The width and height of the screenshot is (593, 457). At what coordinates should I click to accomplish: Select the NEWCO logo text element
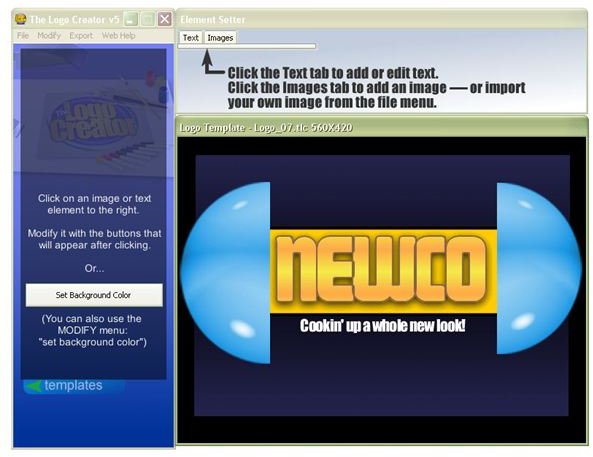pyautogui.click(x=381, y=269)
